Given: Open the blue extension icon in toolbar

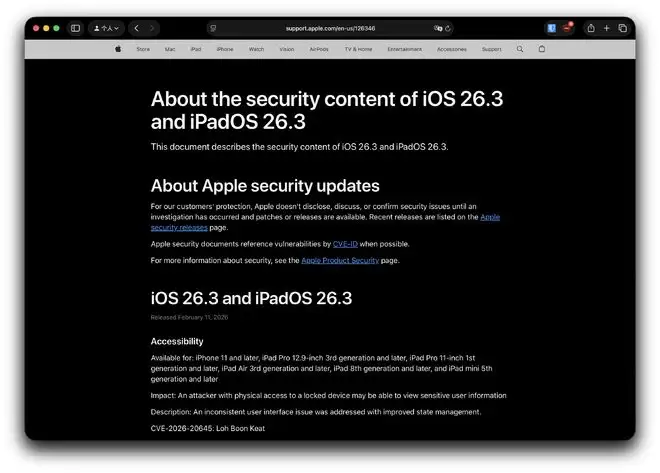Looking at the screenshot, I should [x=551, y=28].
